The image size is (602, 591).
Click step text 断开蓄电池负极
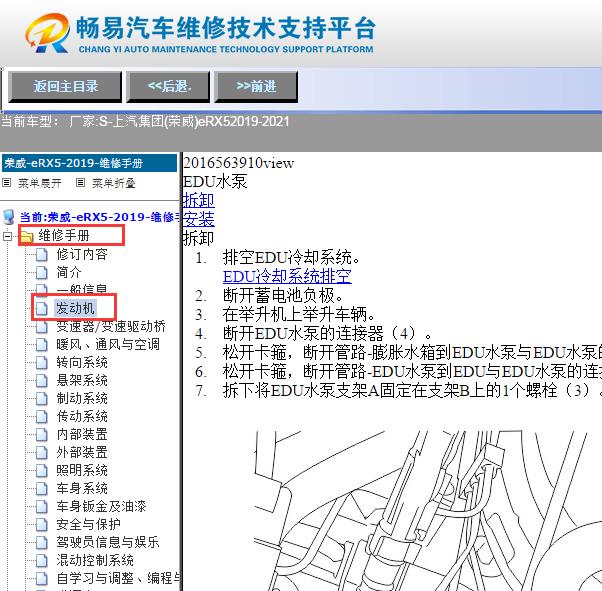tap(283, 296)
